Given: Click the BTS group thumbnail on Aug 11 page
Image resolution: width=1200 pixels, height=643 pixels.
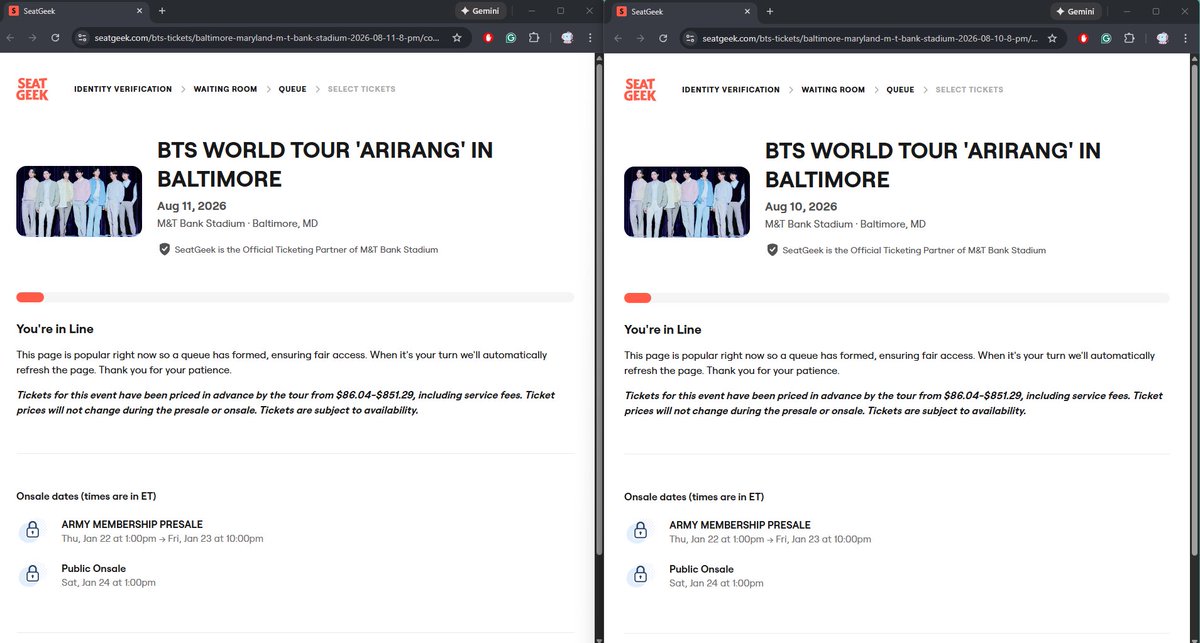Looking at the screenshot, I should coord(79,201).
